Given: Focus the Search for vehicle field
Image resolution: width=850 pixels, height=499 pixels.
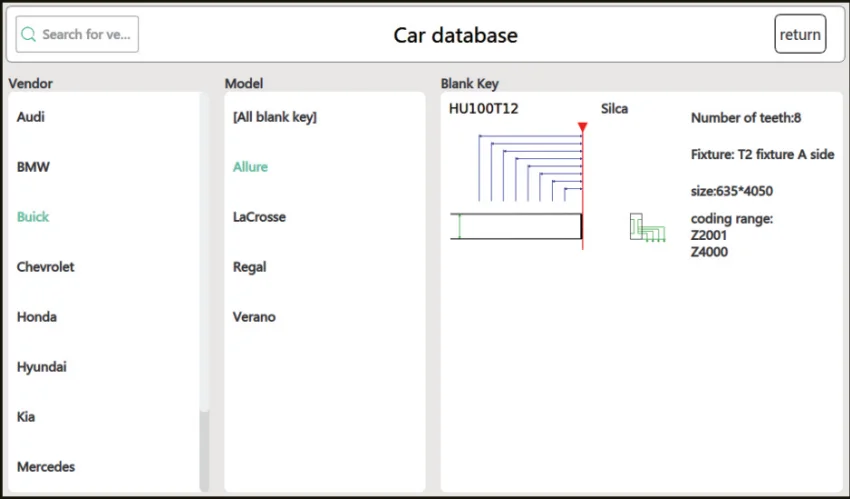Looking at the screenshot, I should 77,34.
